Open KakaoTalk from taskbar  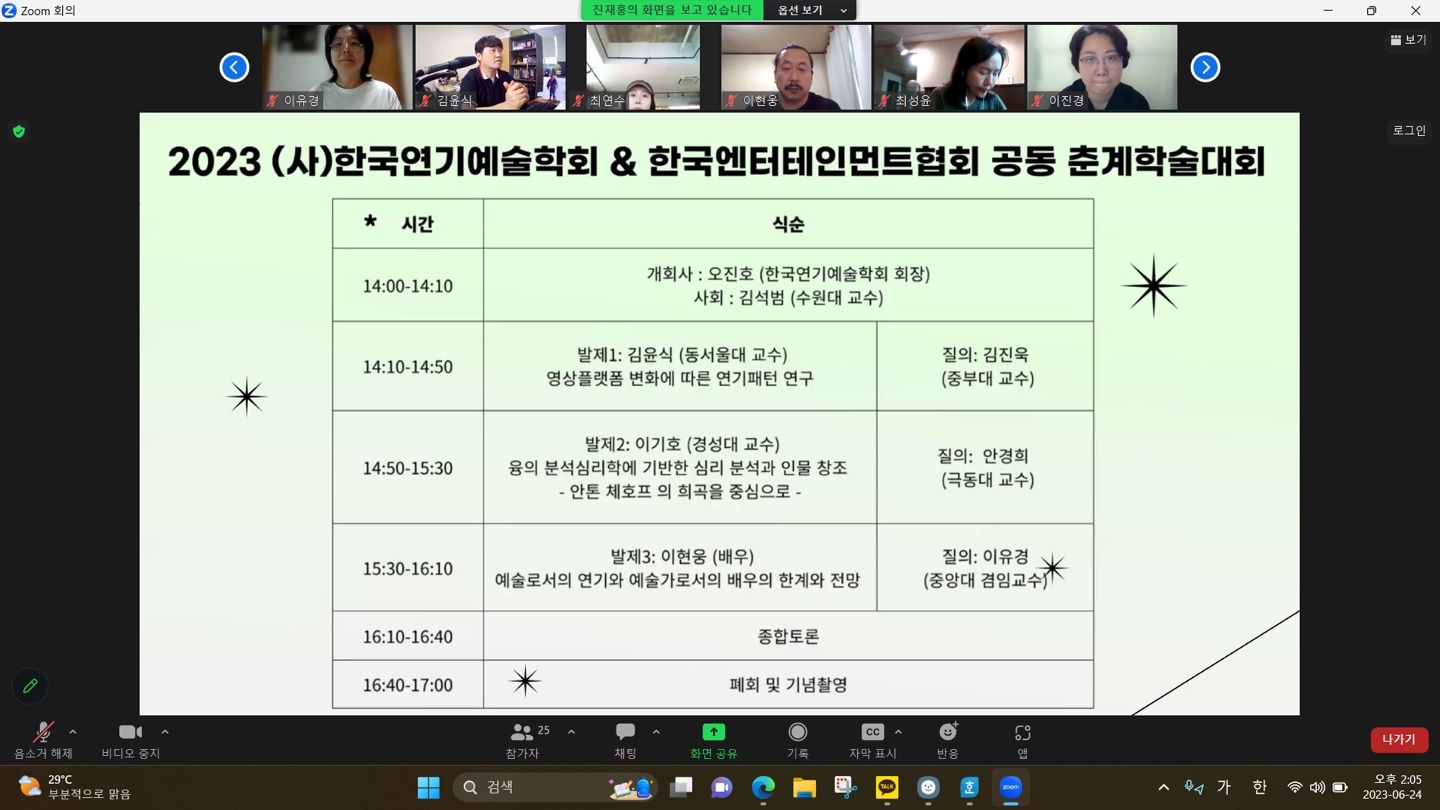point(887,788)
